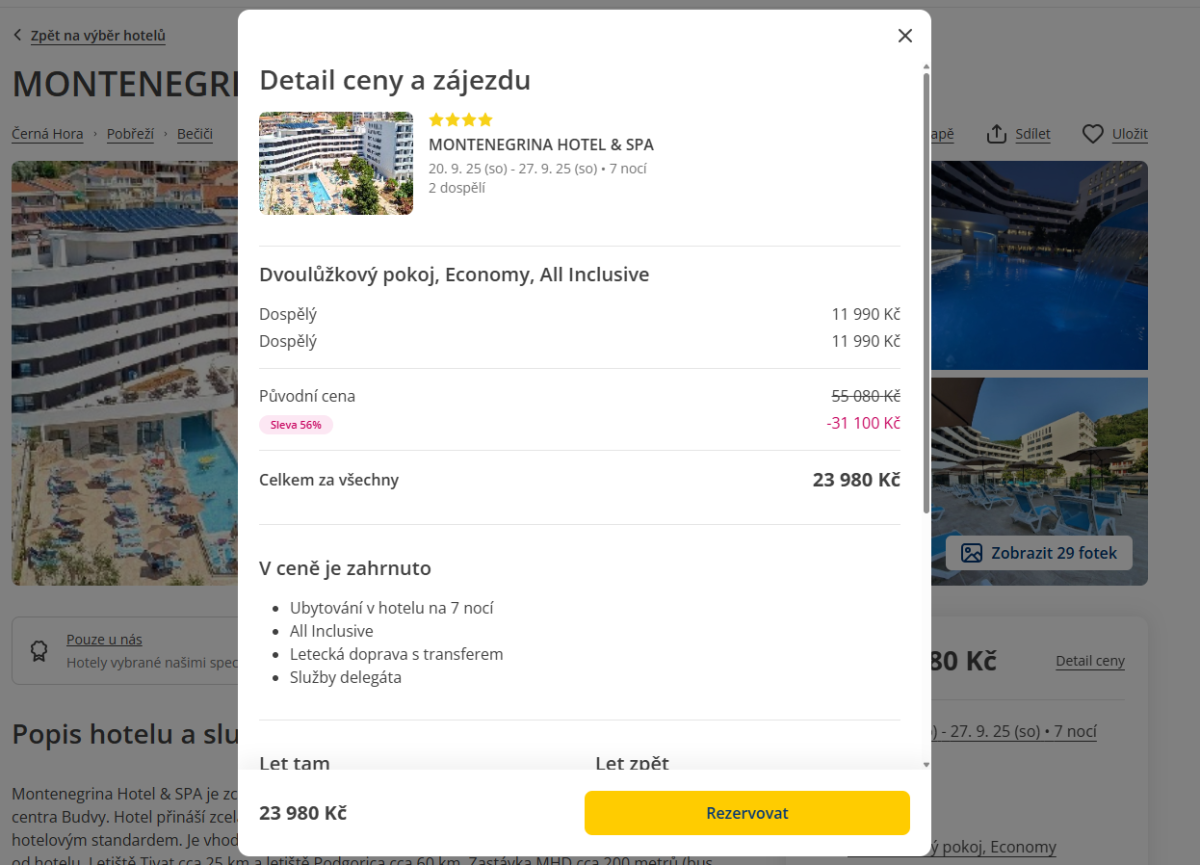Click the 'Detail ceny' link
The image size is (1200, 865).
coord(1090,661)
